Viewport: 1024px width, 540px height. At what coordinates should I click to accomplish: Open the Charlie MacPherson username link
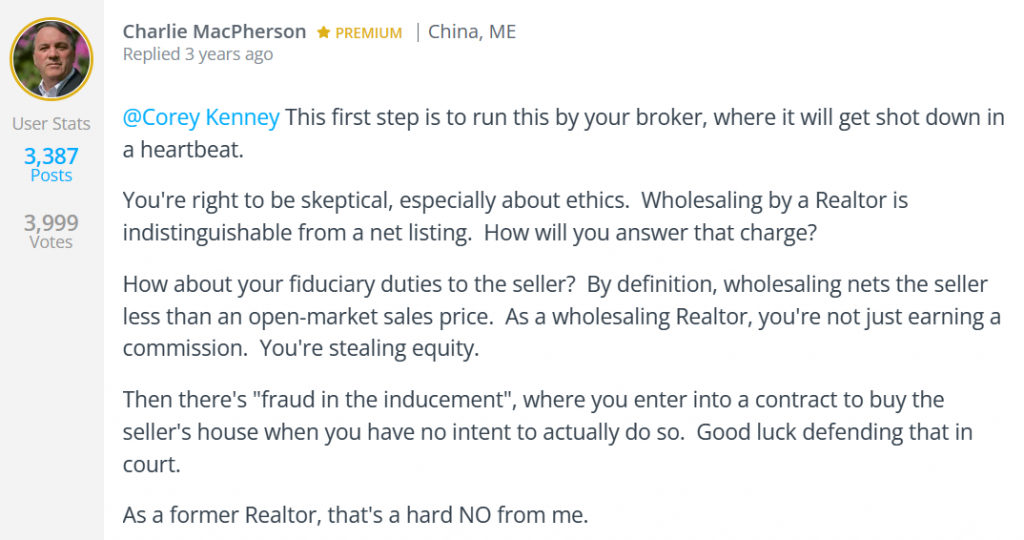click(214, 31)
